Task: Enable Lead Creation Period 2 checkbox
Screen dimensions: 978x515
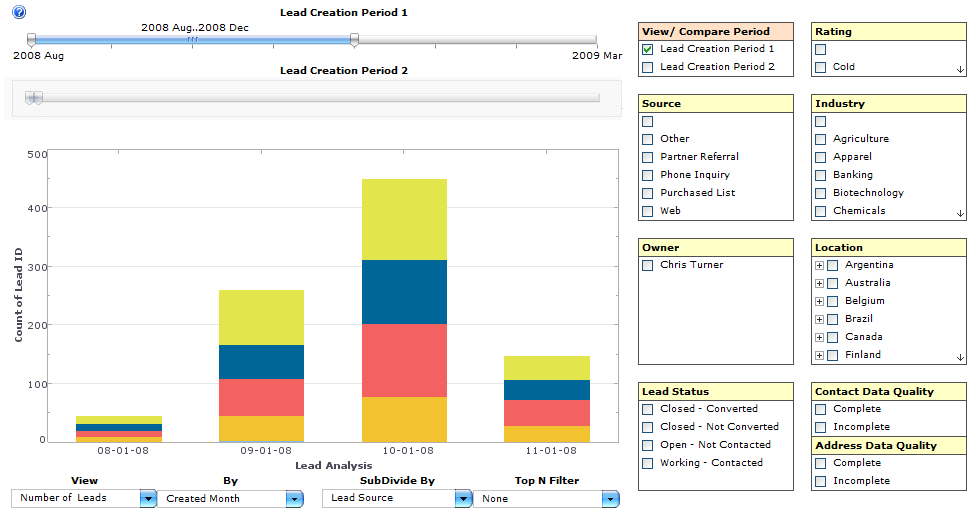Action: (x=647, y=67)
